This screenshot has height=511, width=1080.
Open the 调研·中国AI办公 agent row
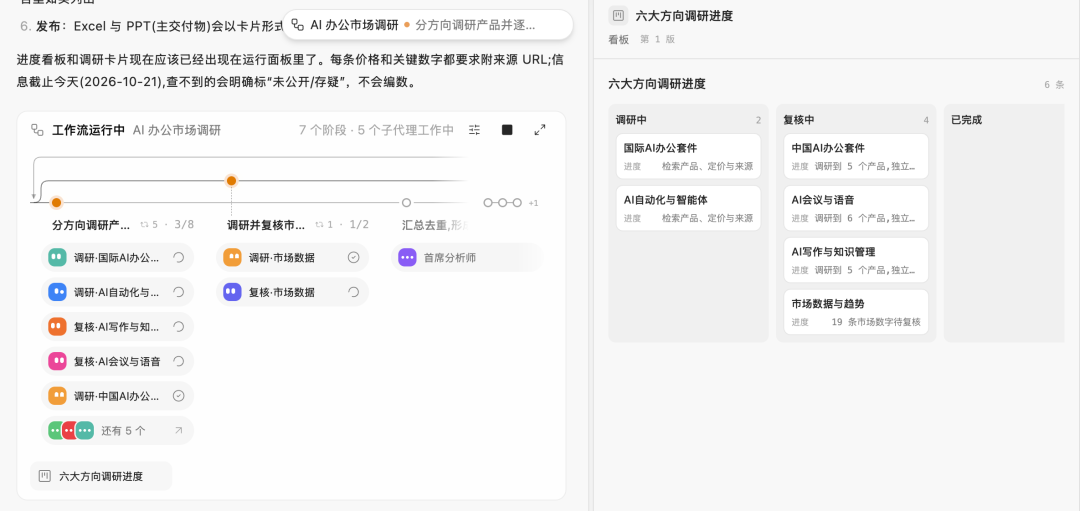click(118, 395)
